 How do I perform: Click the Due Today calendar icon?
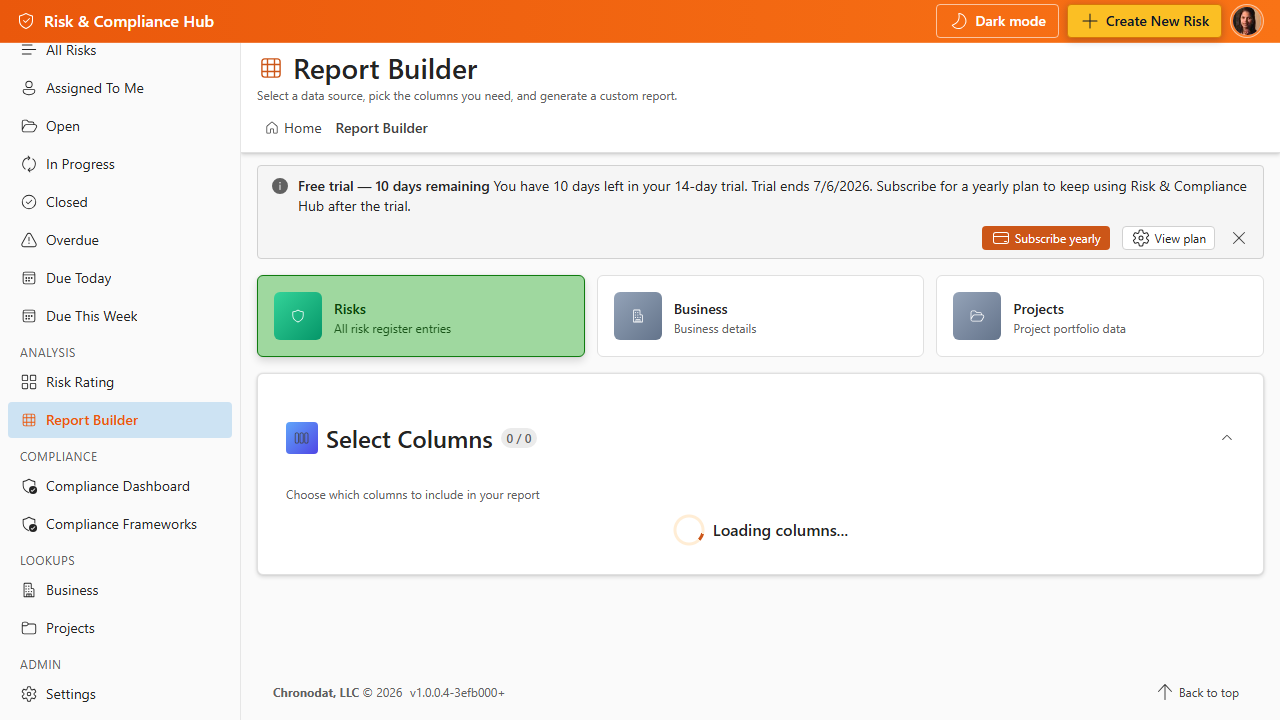29,278
